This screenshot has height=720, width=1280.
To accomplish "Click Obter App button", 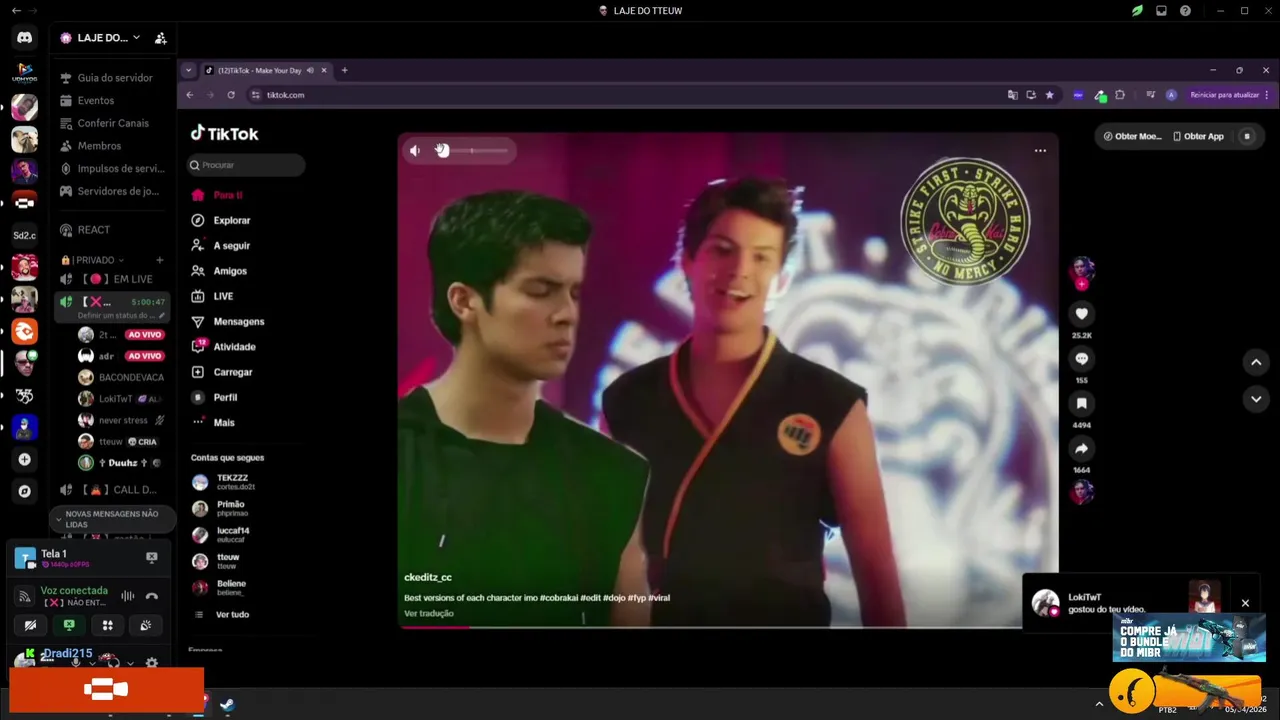I will click(x=1198, y=136).
